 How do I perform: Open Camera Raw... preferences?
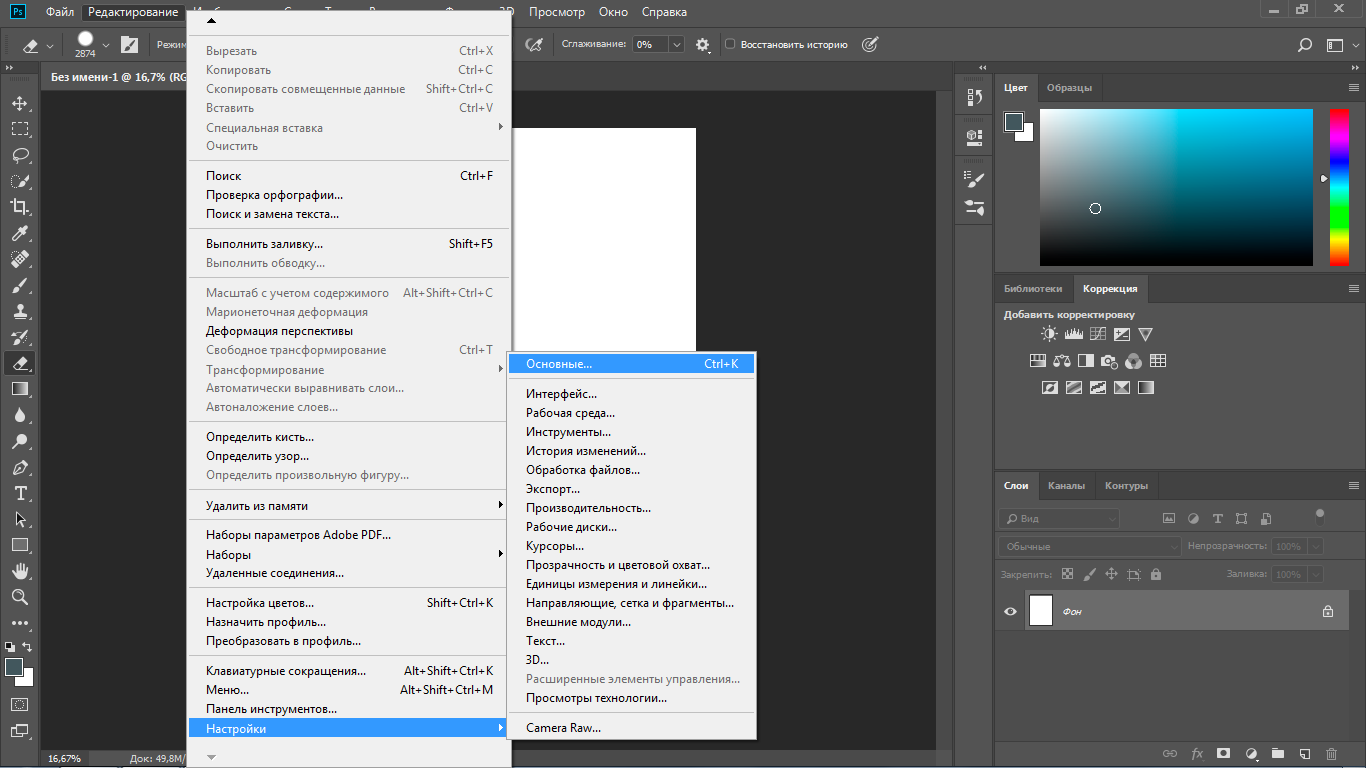coord(631,728)
